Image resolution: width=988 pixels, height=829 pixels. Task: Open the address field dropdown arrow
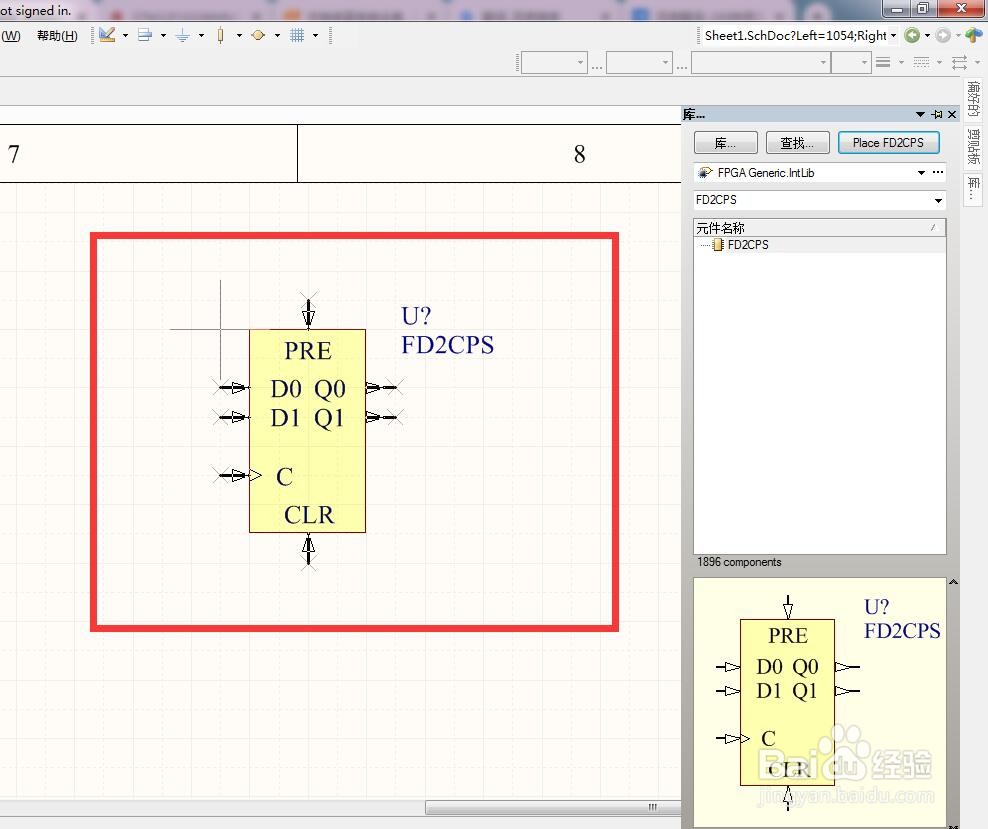(893, 35)
